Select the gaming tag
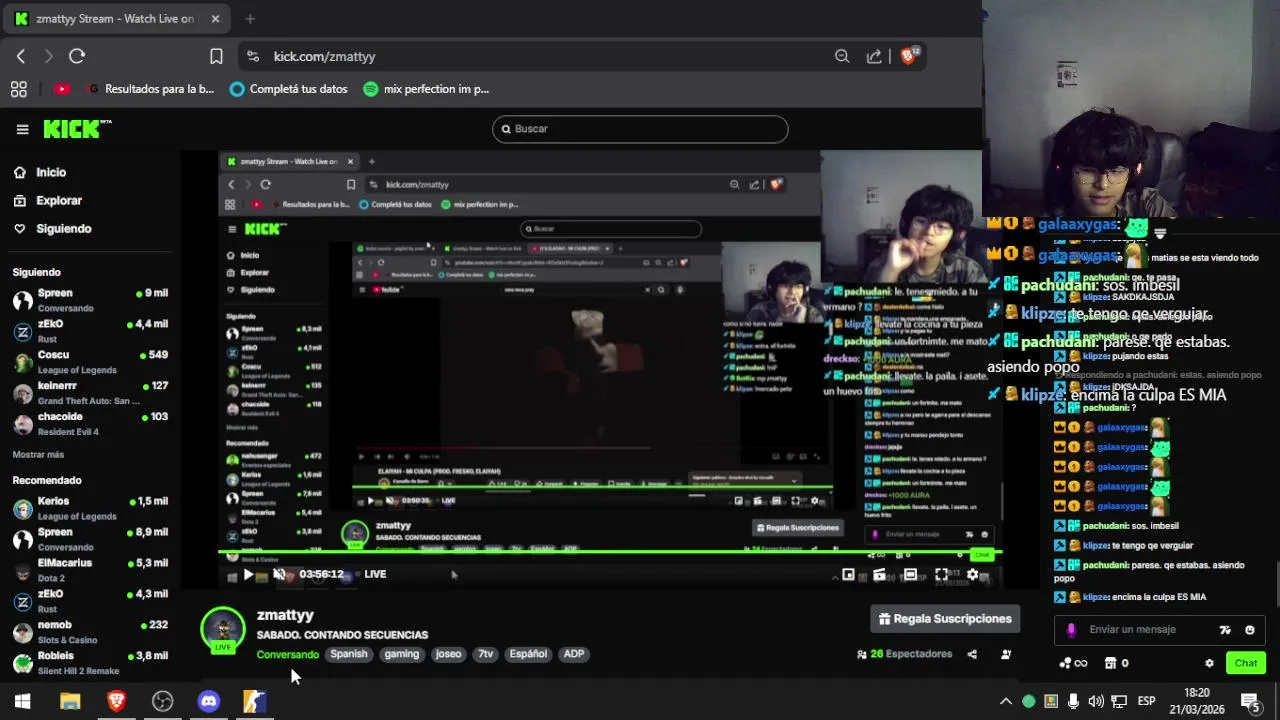The width and height of the screenshot is (1280, 720). (402, 654)
